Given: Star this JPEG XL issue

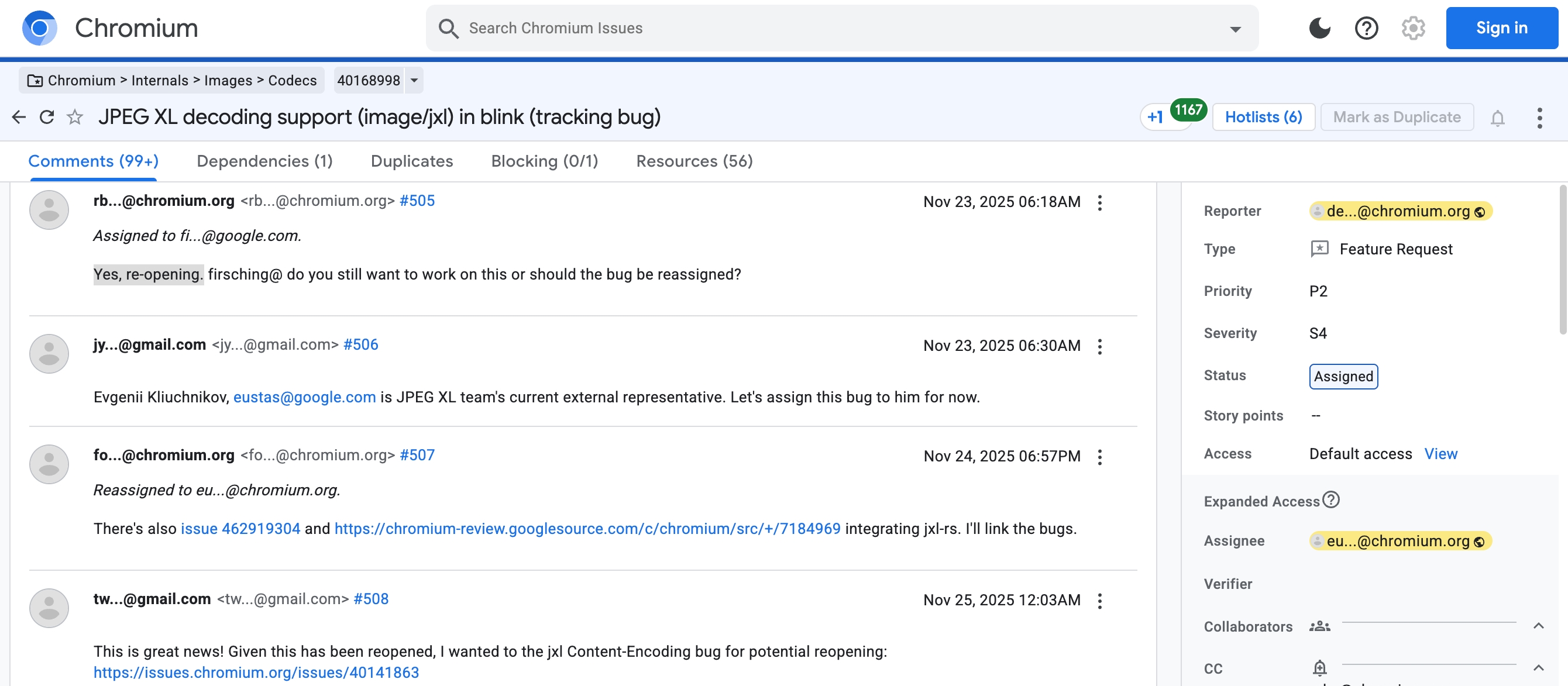Looking at the screenshot, I should point(75,117).
